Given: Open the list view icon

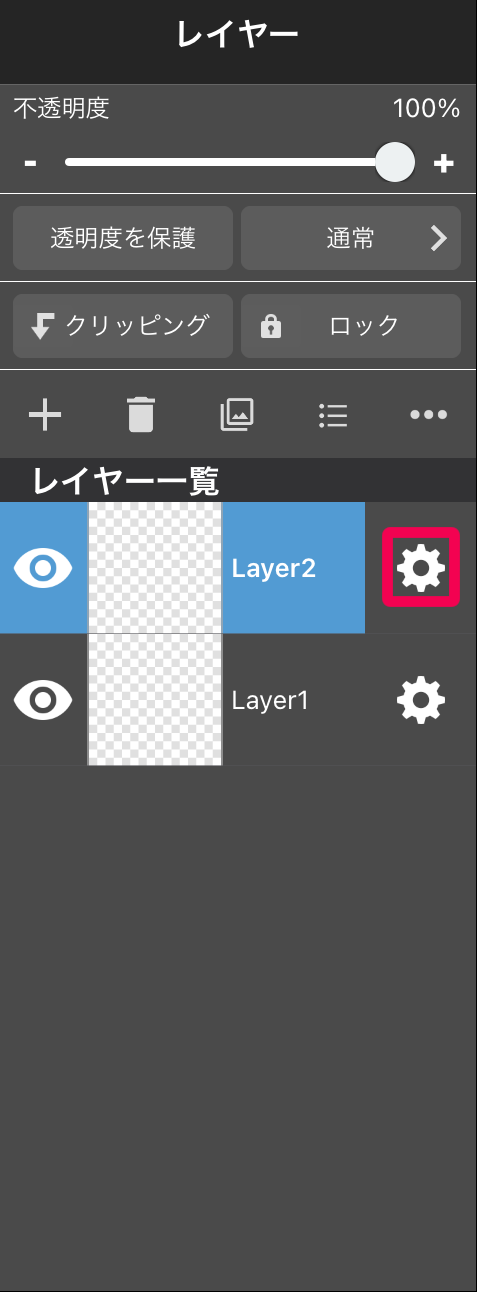Looking at the screenshot, I should coord(333,415).
